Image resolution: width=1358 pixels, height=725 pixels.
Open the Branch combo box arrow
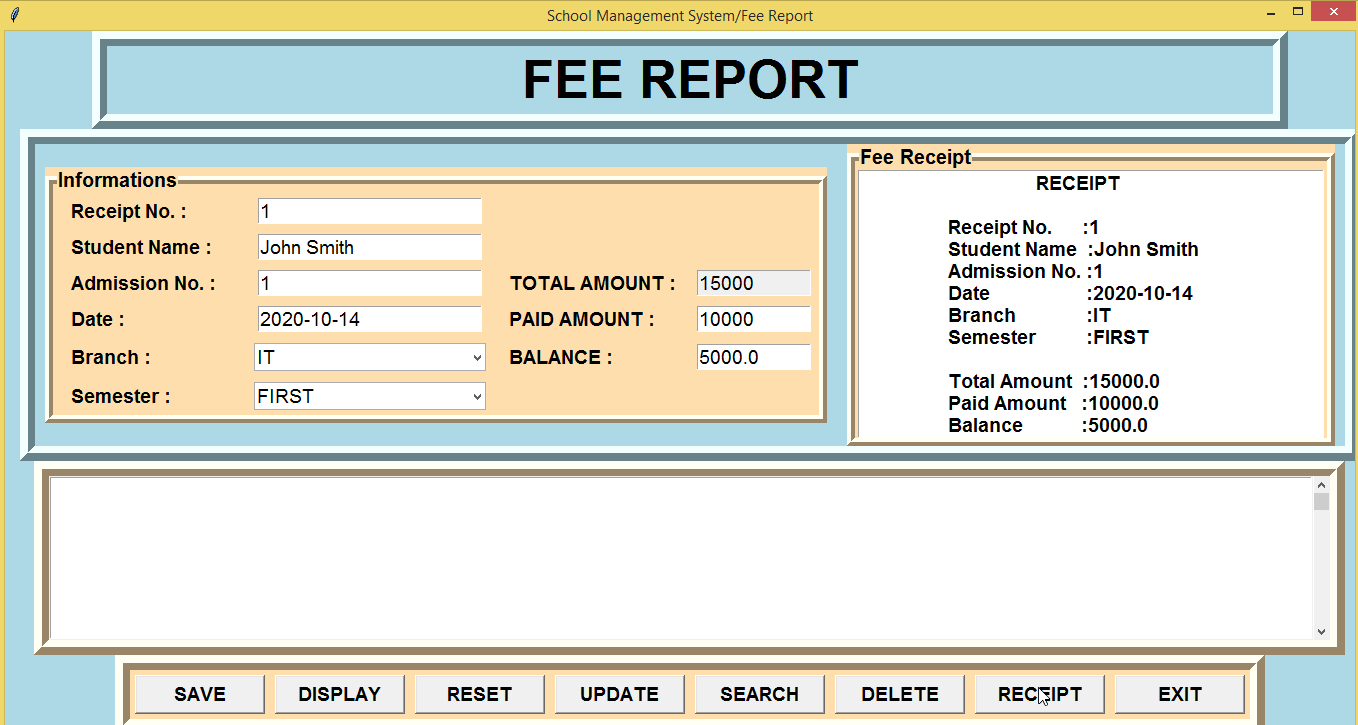pyautogui.click(x=476, y=357)
